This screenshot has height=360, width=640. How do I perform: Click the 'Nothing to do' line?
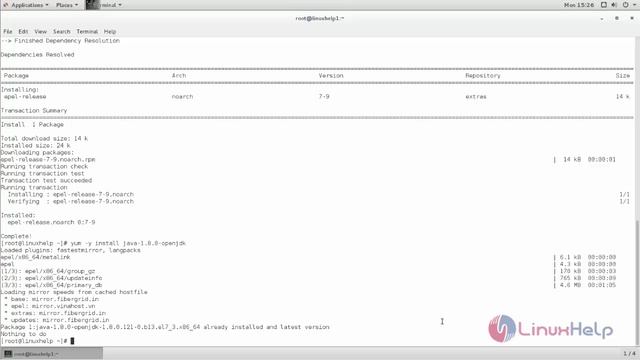[23, 334]
